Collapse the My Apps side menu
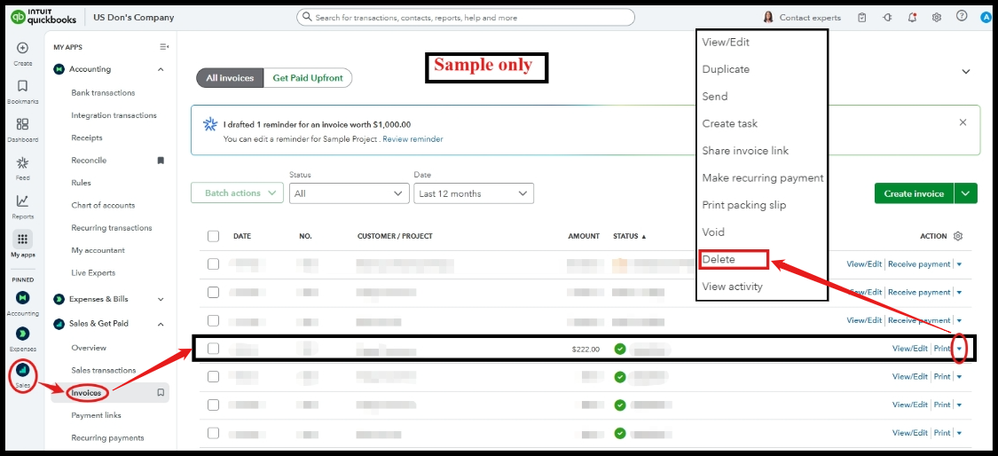998x456 pixels. 164,47
